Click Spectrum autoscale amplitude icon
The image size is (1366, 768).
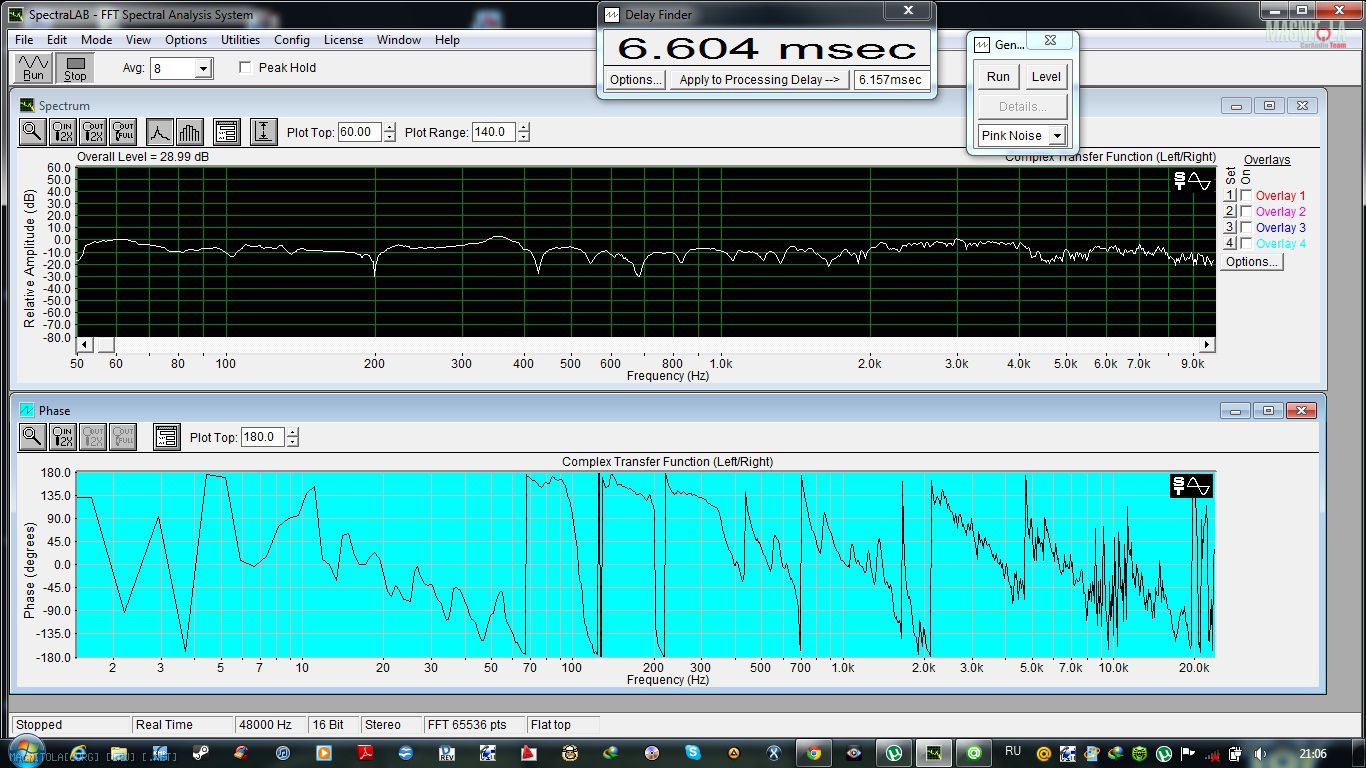click(x=264, y=131)
